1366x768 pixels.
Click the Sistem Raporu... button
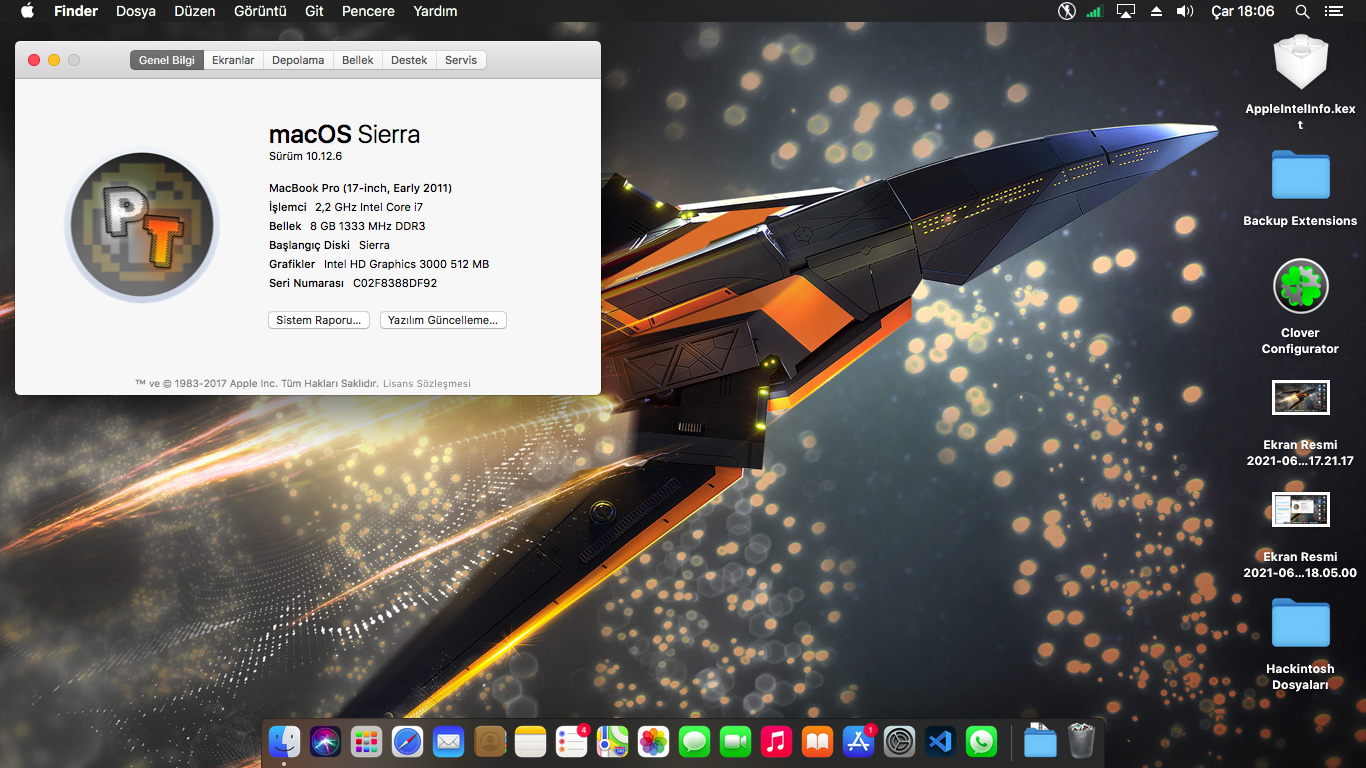click(319, 320)
